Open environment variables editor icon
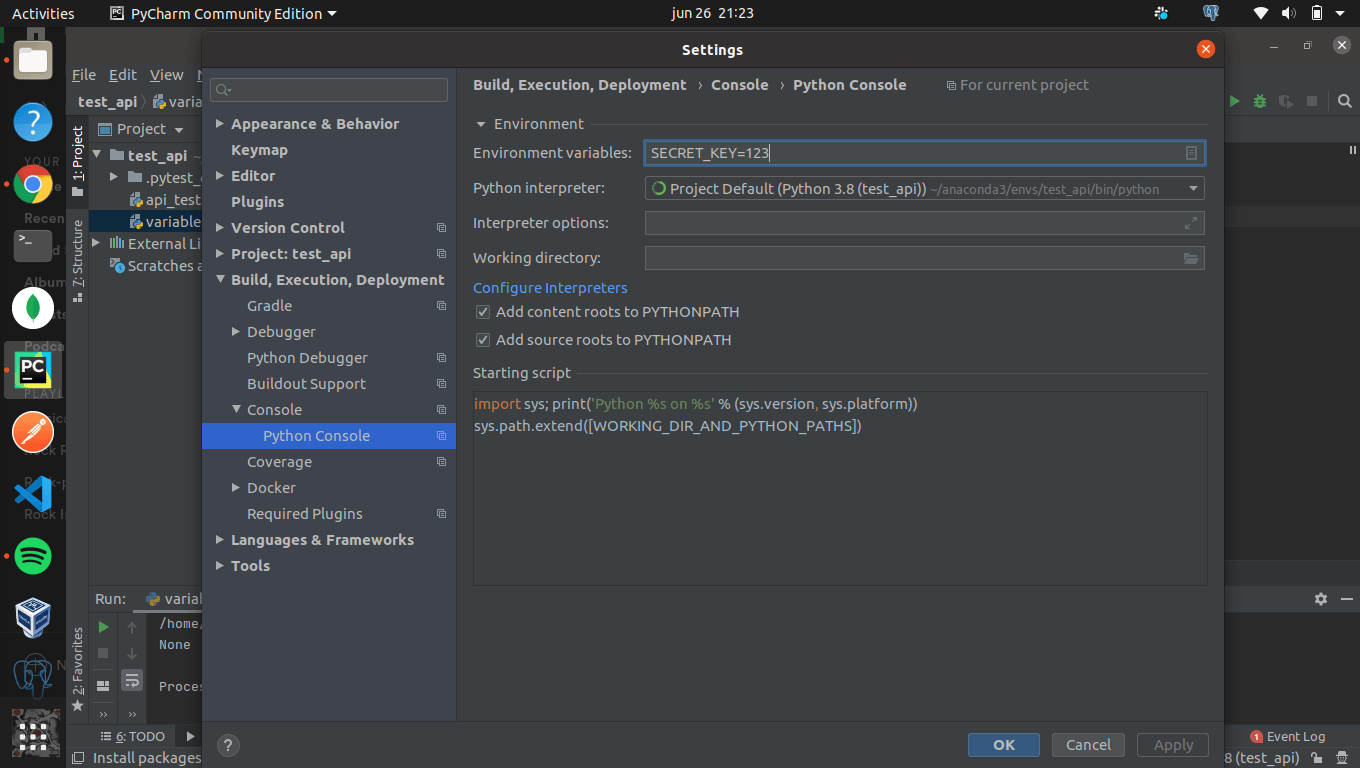This screenshot has width=1360, height=768. (1191, 153)
